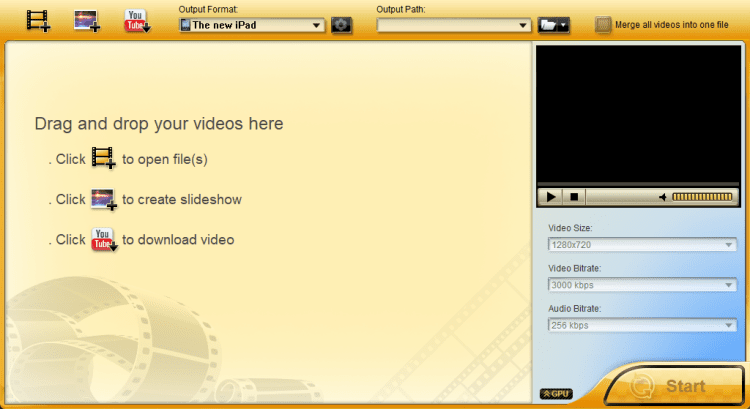Viewport: 750px width, 409px height.
Task: Click the YouTube download toolbar icon
Action: coord(137,21)
